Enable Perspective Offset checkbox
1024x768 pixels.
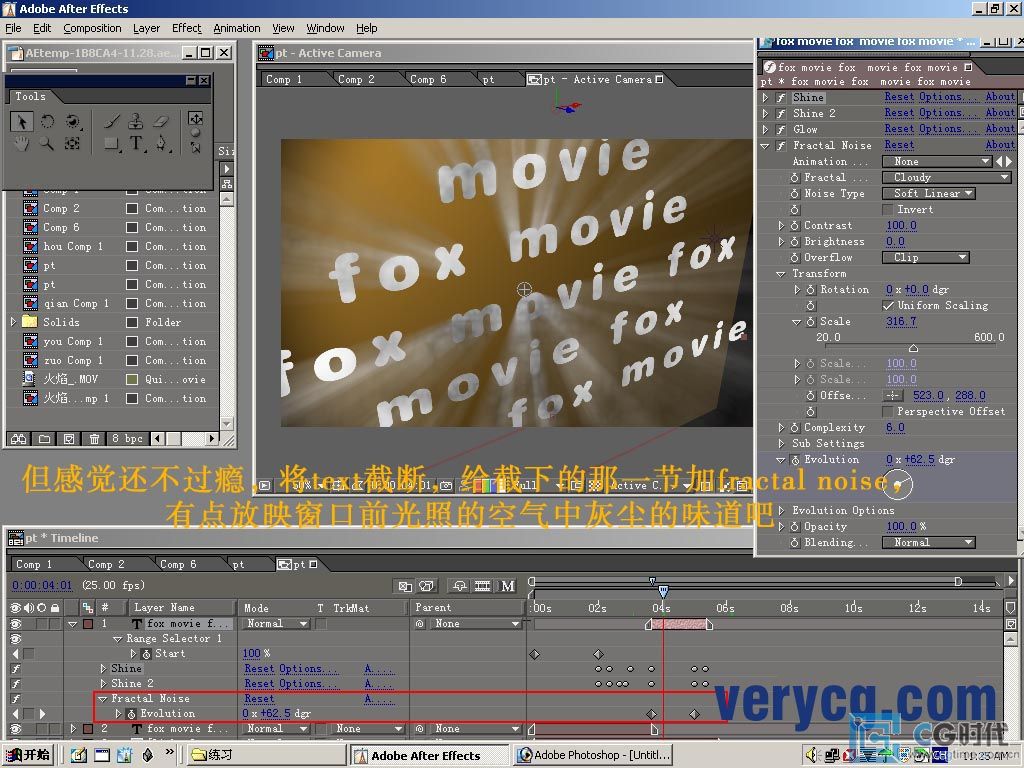pyautogui.click(x=888, y=411)
